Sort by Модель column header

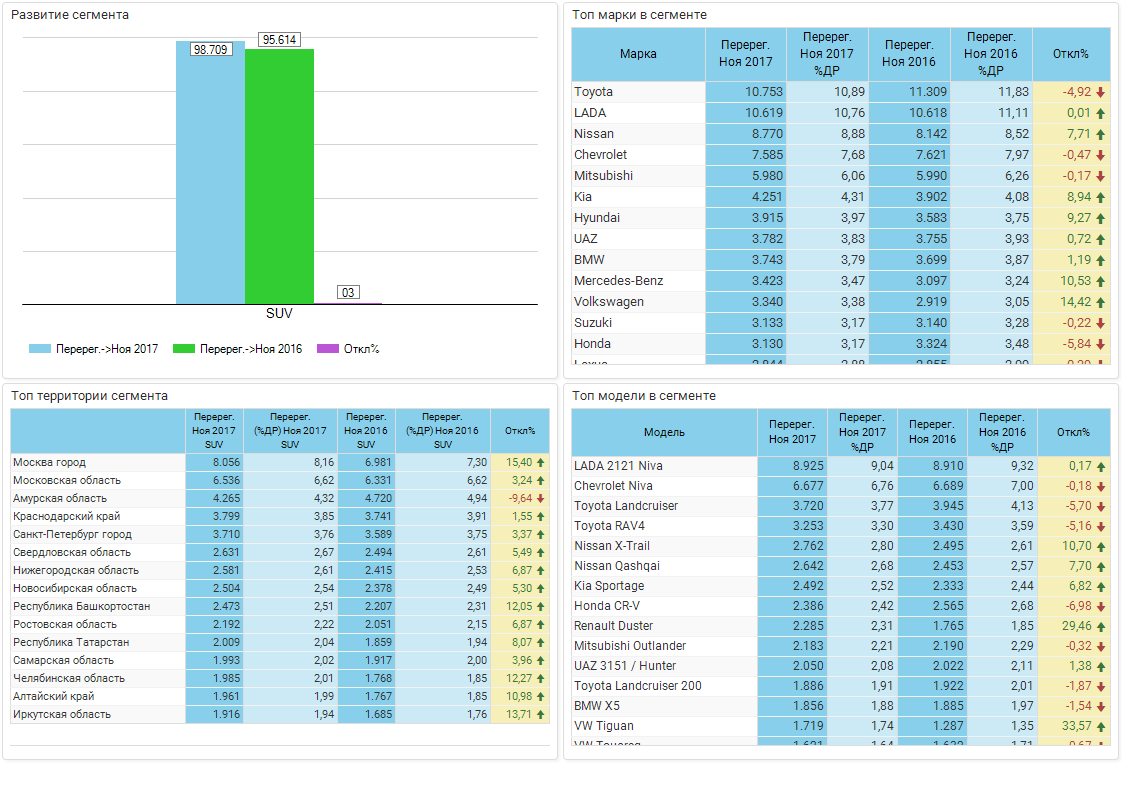664,432
